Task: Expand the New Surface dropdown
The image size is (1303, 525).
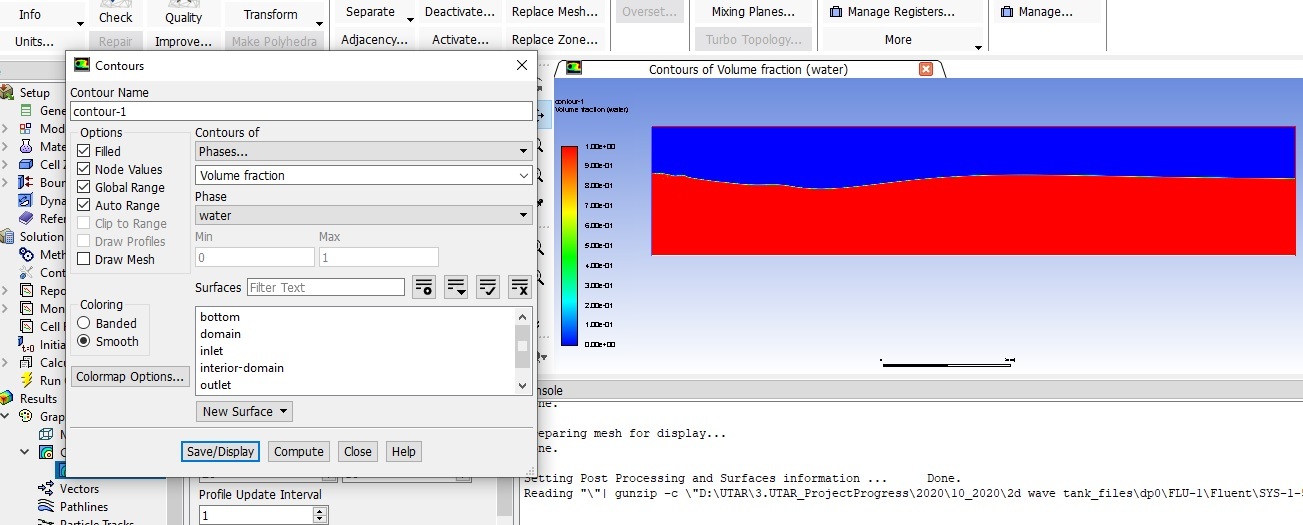Action: point(245,411)
